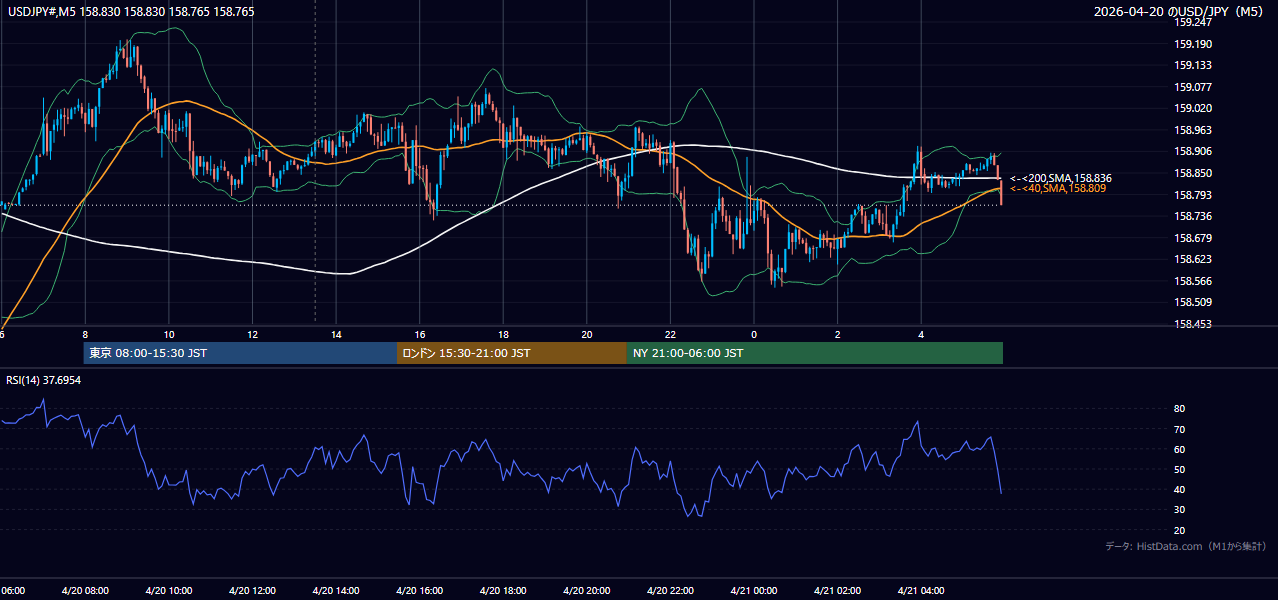Click RSI scale value 70
Viewport: 1278px width, 600px height.
[x=1180, y=429]
